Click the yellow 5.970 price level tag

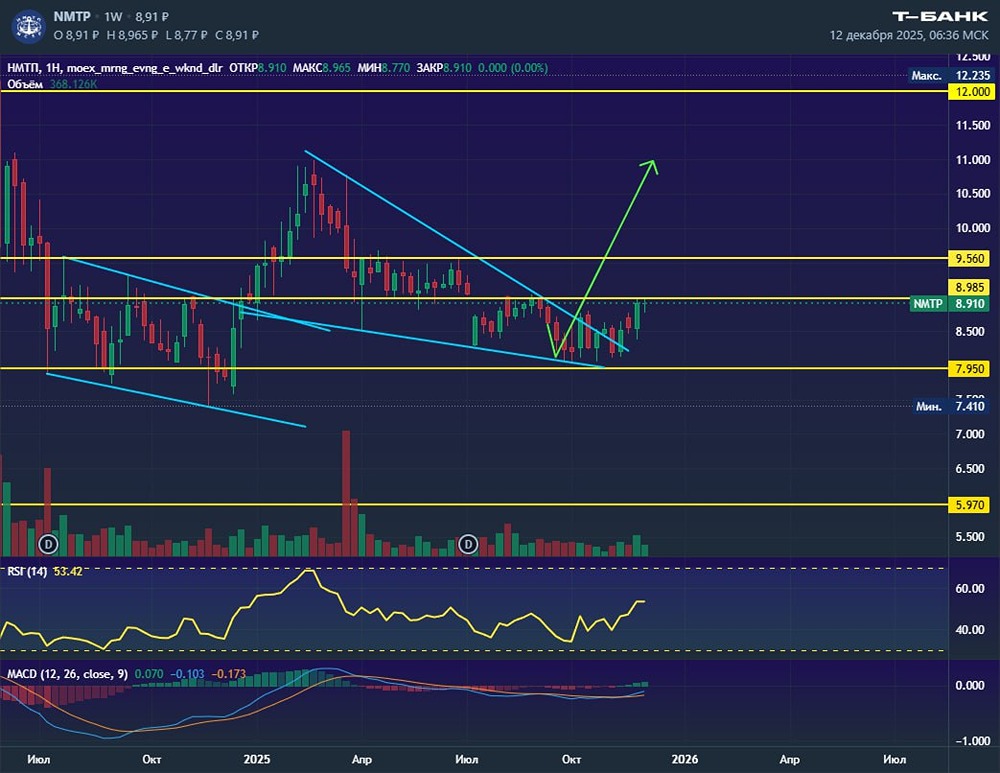coord(970,504)
